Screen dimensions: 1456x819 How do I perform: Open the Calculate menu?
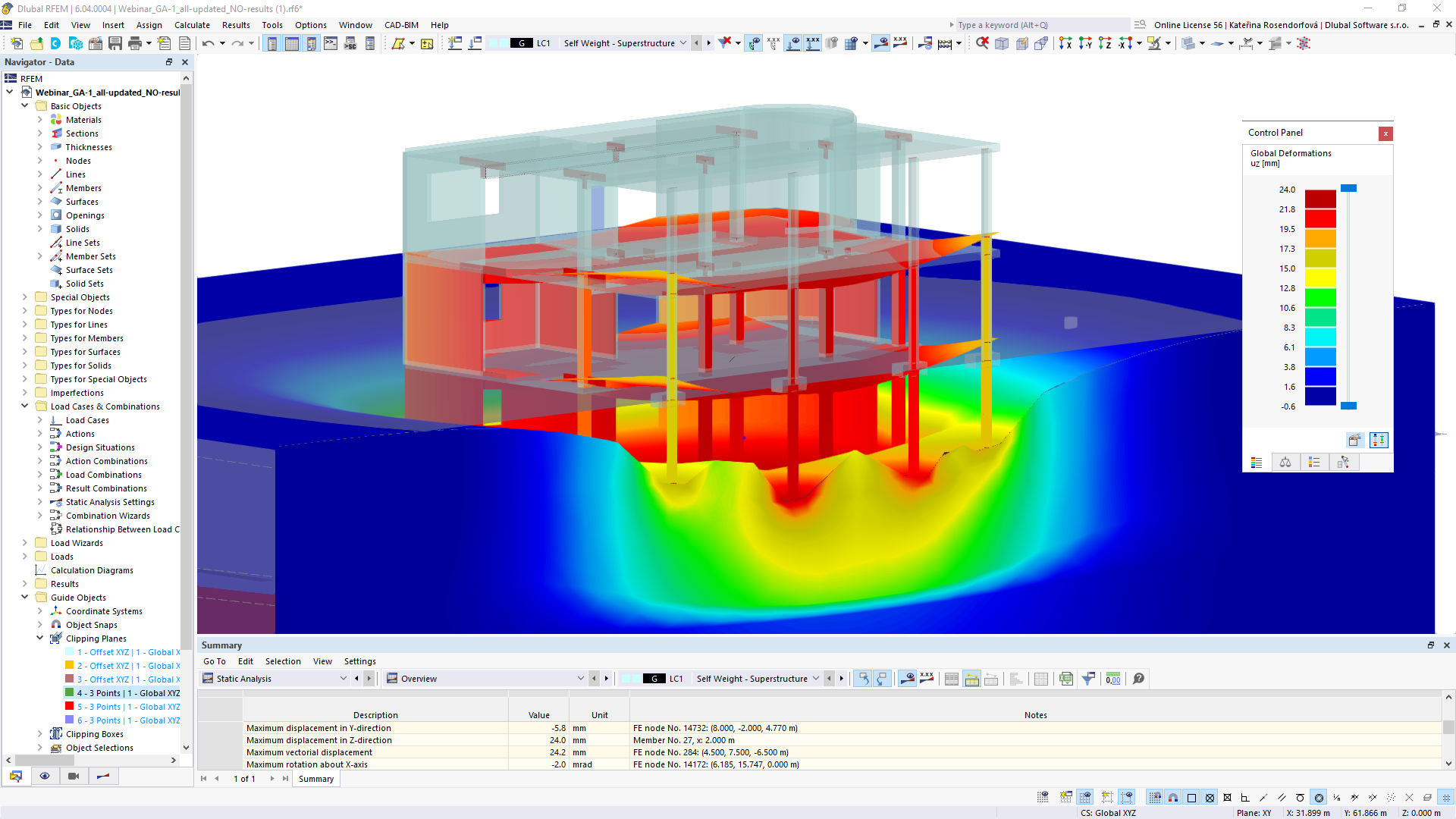(193, 24)
